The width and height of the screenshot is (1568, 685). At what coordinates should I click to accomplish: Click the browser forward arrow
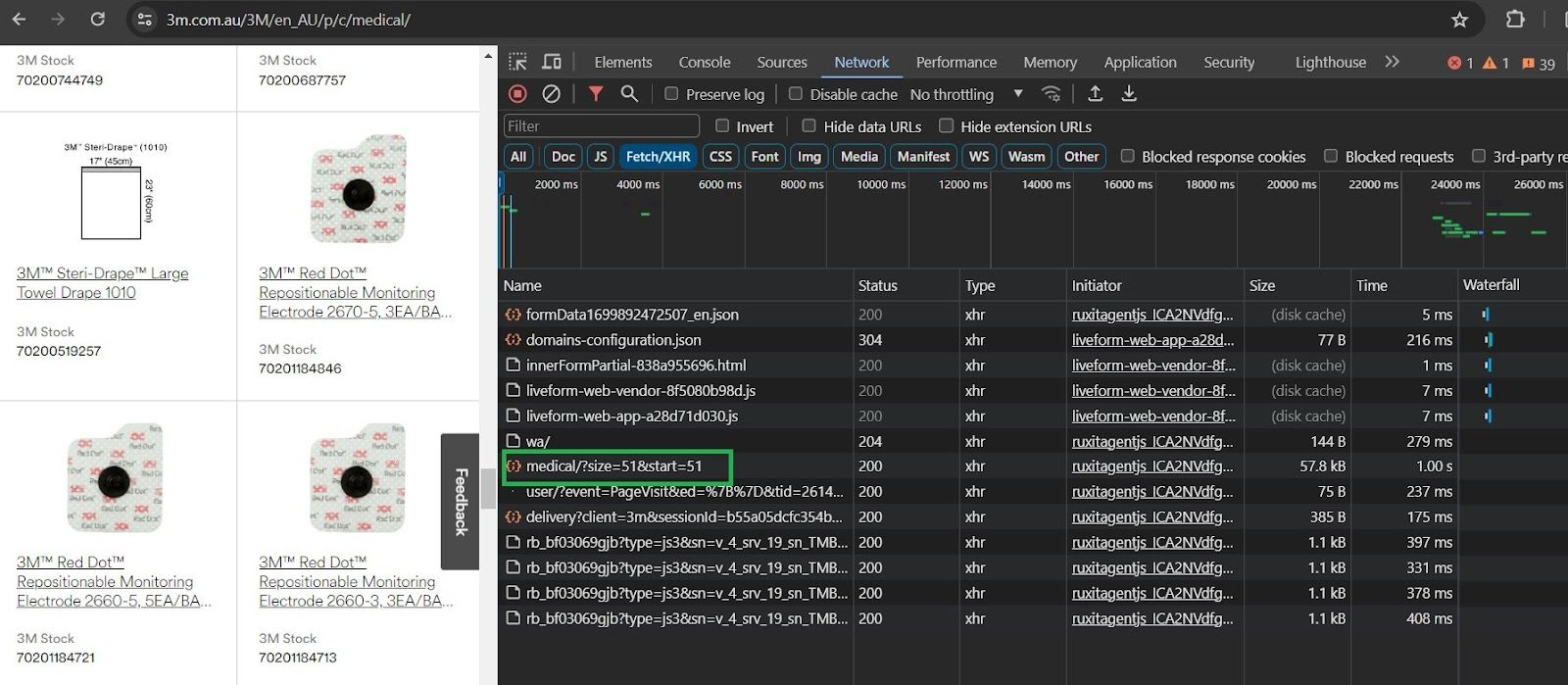pyautogui.click(x=58, y=19)
